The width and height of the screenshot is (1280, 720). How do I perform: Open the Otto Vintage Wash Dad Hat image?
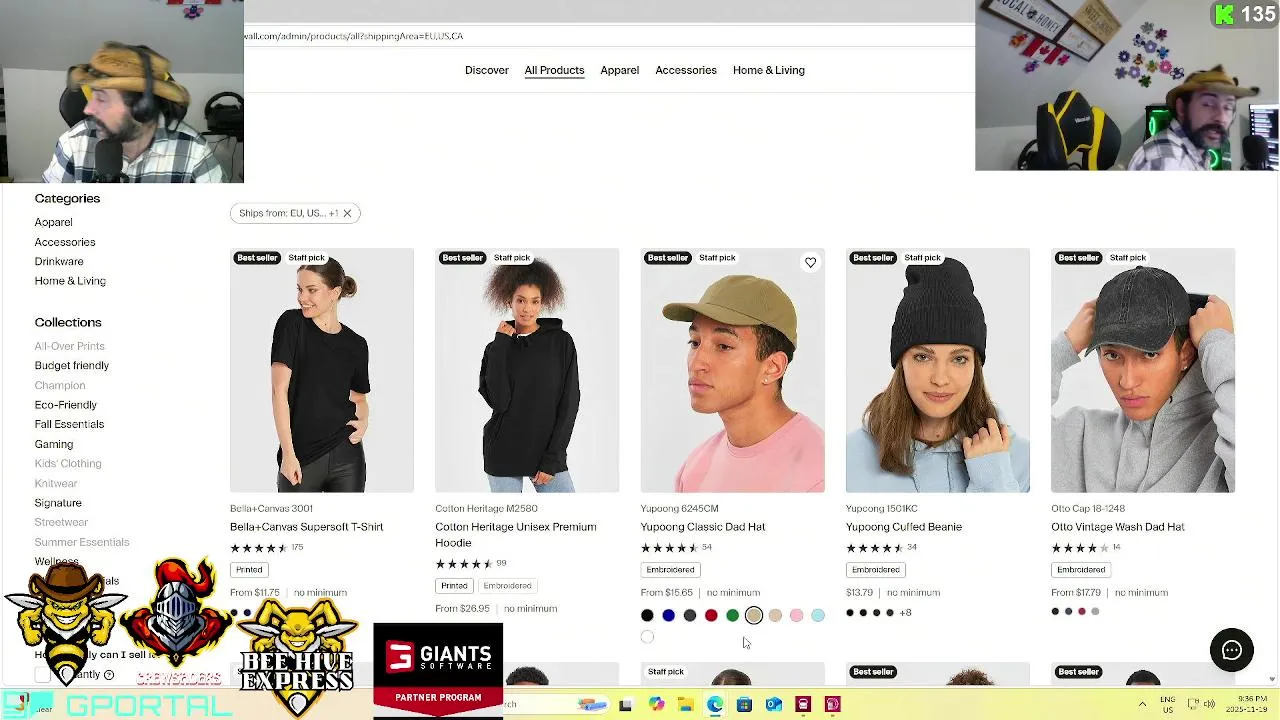click(x=1143, y=370)
